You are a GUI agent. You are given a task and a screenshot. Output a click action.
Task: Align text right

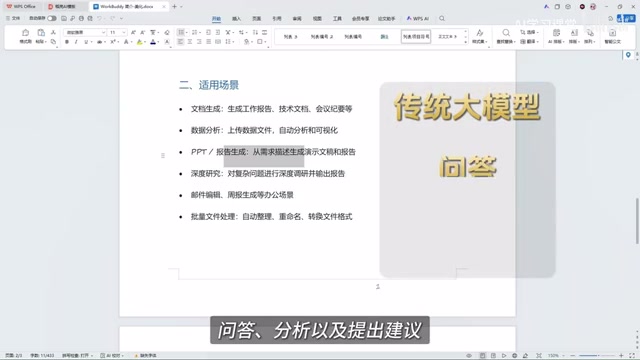click(x=199, y=42)
